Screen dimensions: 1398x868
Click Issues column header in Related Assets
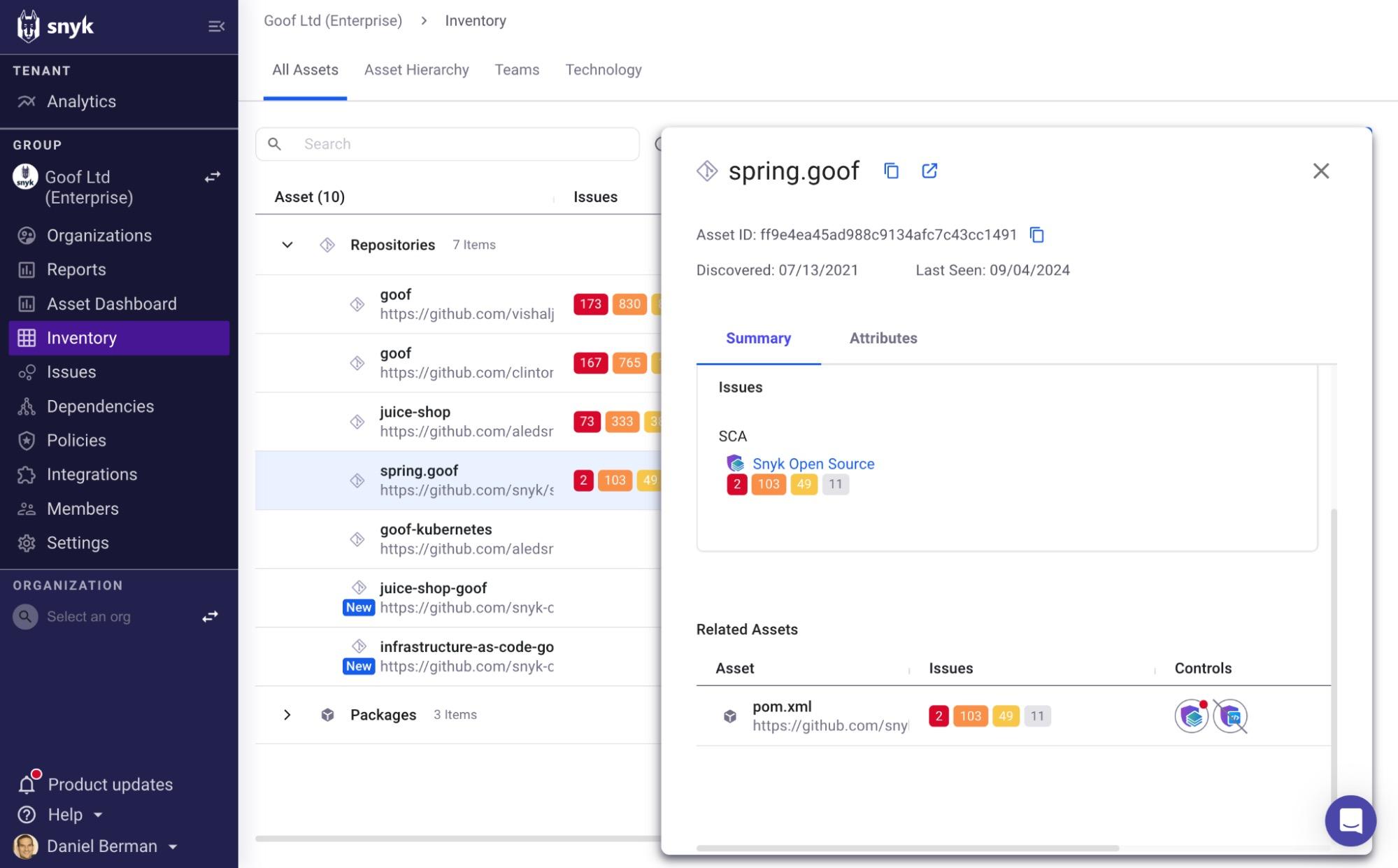coord(951,669)
